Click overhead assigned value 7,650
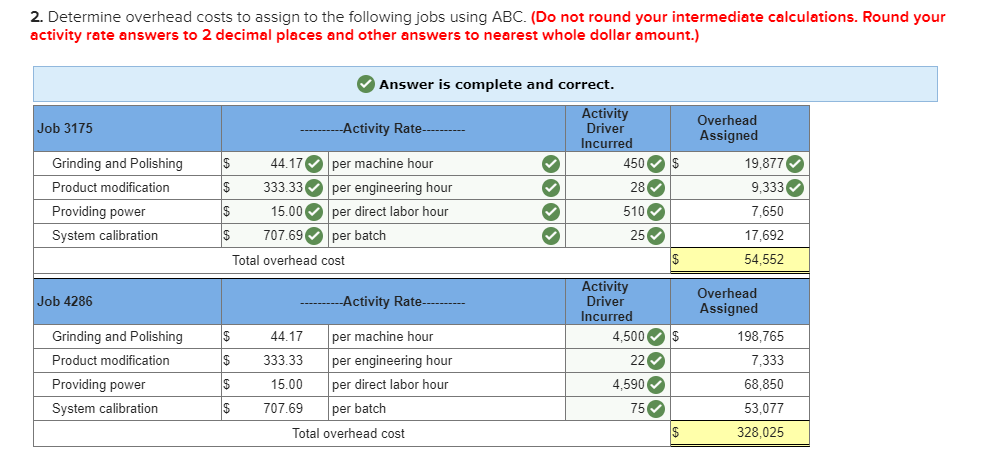The height and width of the screenshot is (457, 988). pos(767,212)
